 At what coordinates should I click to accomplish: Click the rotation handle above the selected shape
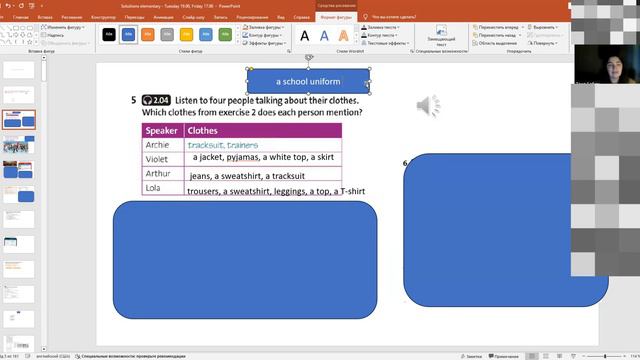point(309,58)
